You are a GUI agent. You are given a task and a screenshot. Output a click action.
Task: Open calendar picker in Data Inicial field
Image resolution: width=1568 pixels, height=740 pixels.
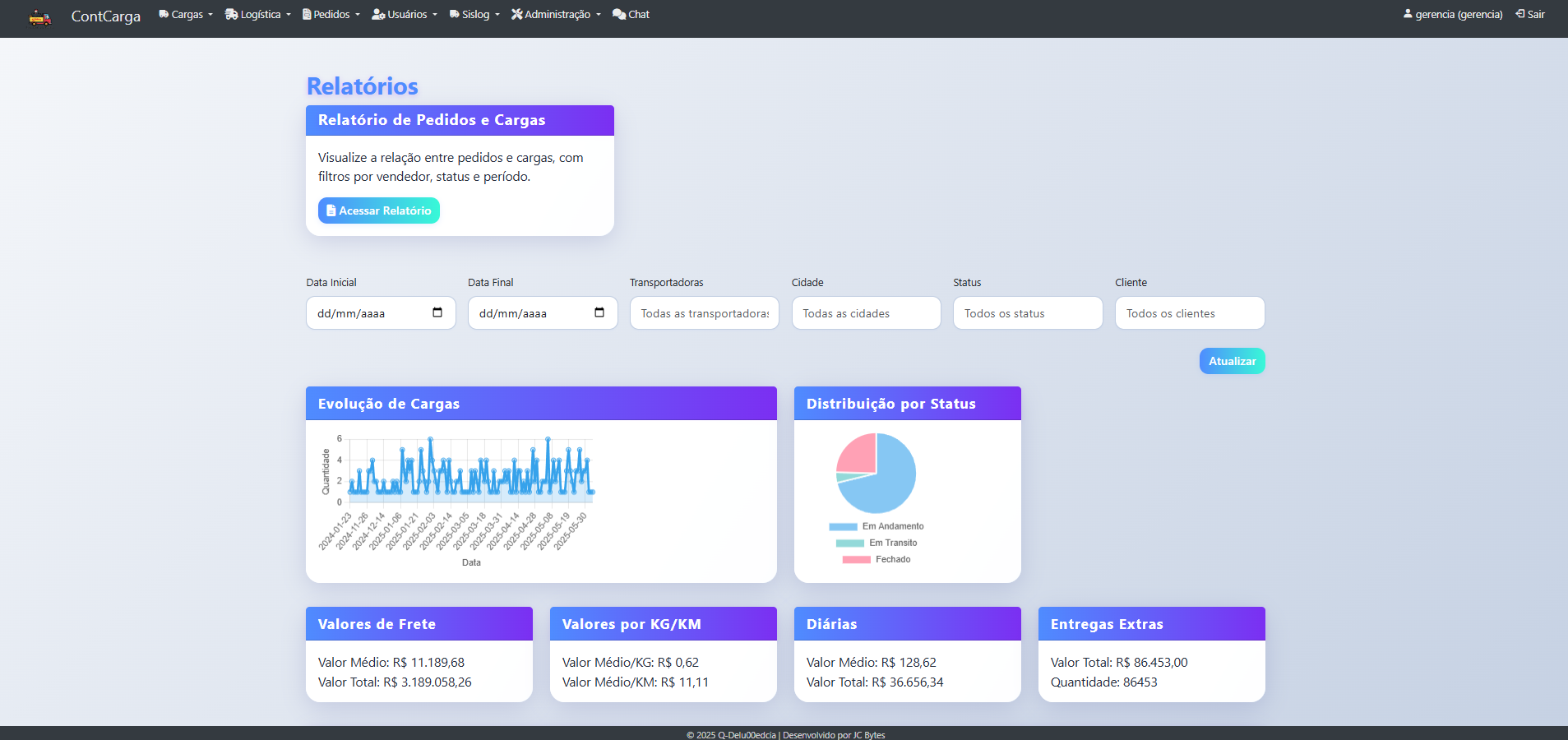tap(437, 312)
